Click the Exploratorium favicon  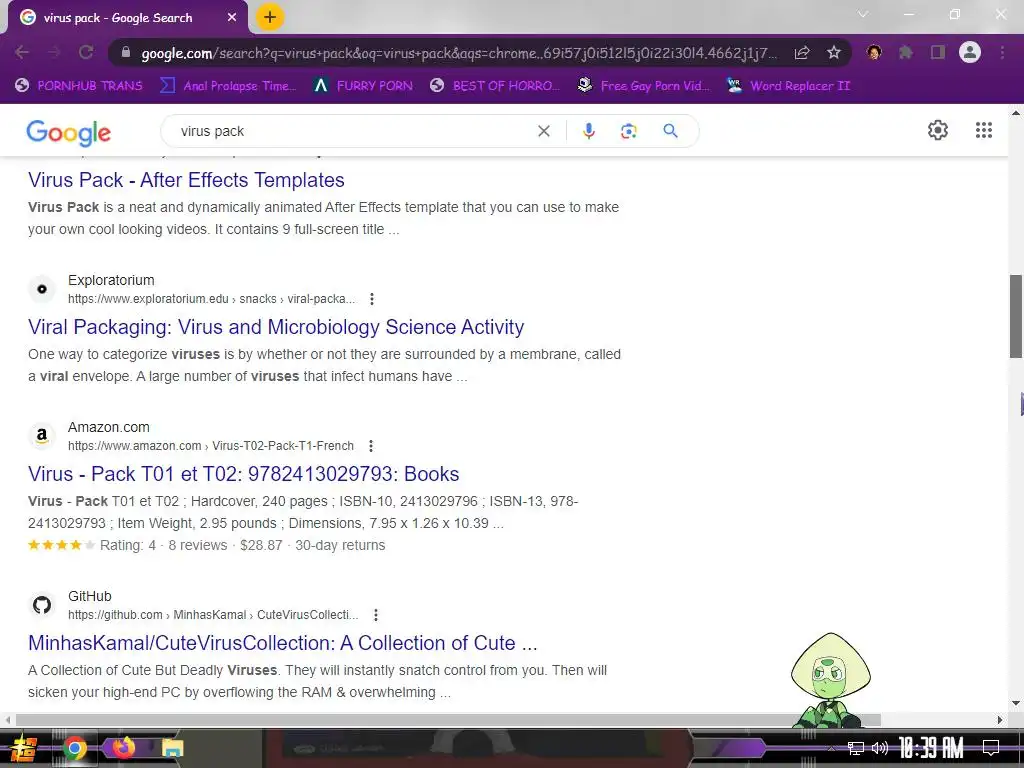(42, 289)
